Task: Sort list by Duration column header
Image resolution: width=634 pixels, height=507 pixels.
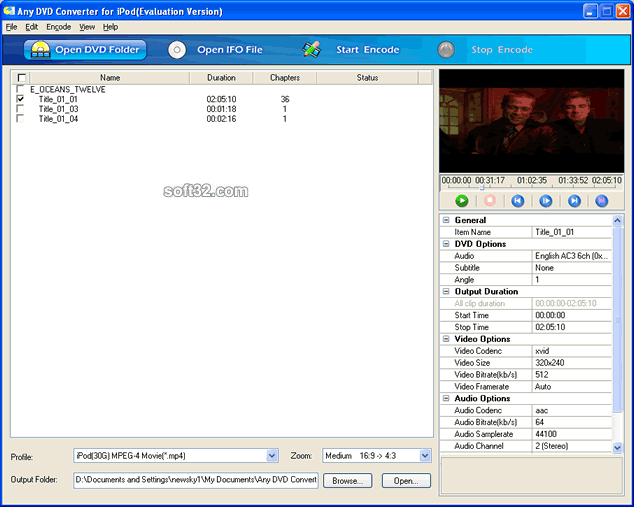Action: pyautogui.click(x=221, y=78)
